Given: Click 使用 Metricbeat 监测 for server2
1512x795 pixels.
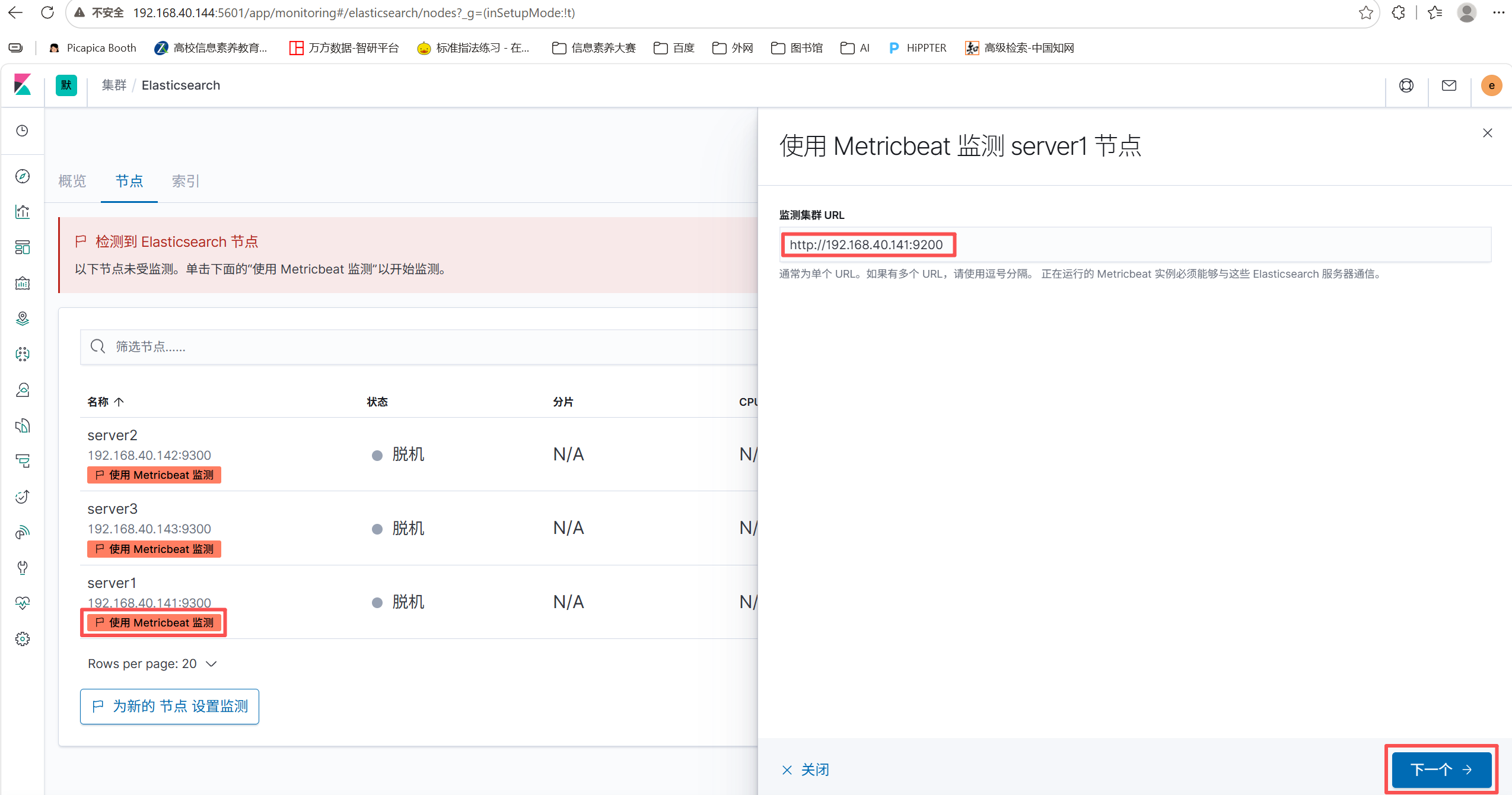Looking at the screenshot, I should coord(154,475).
